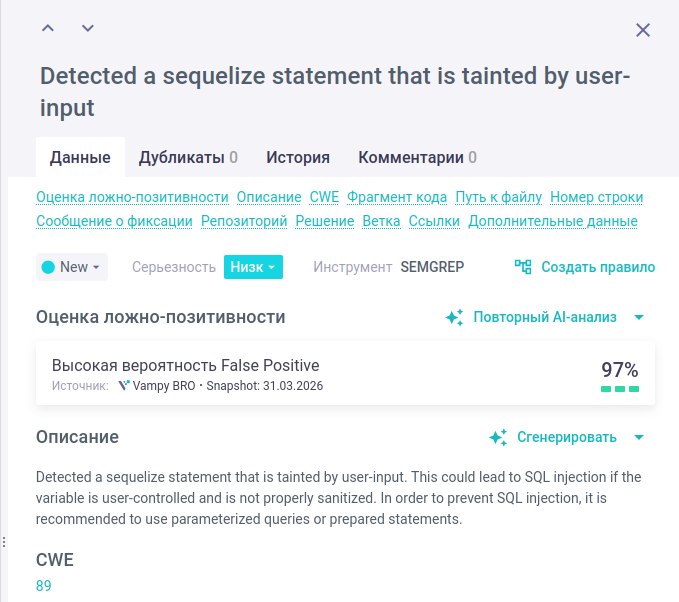Expand the Повторный AI-анализ options arrow
The height and width of the screenshot is (602, 679).
point(640,317)
